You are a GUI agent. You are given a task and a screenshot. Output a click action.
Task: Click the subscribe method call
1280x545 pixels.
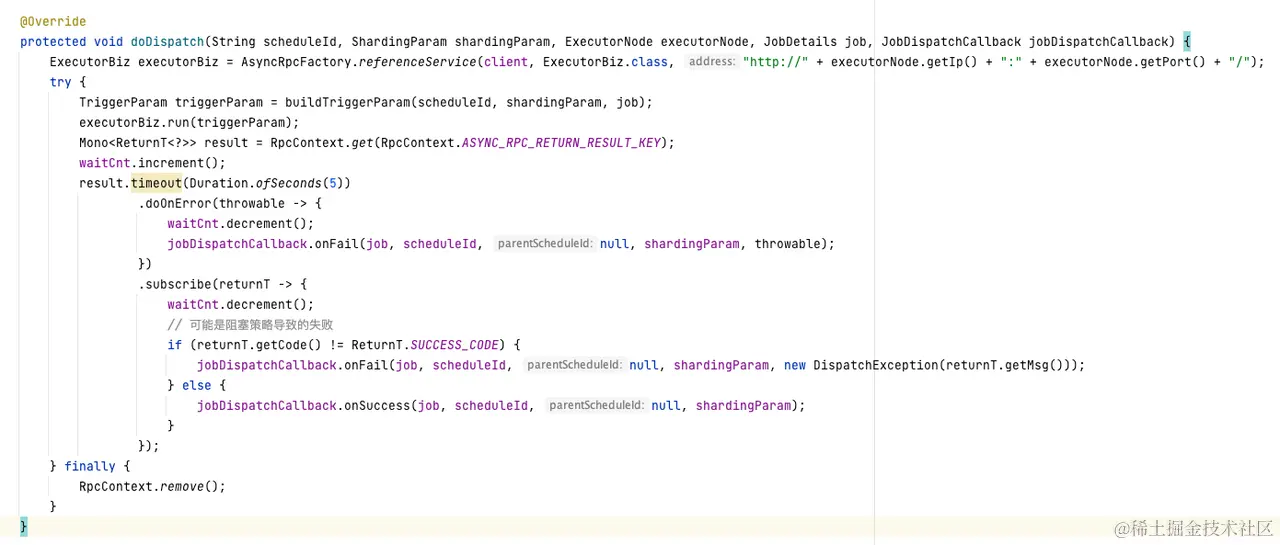(179, 284)
